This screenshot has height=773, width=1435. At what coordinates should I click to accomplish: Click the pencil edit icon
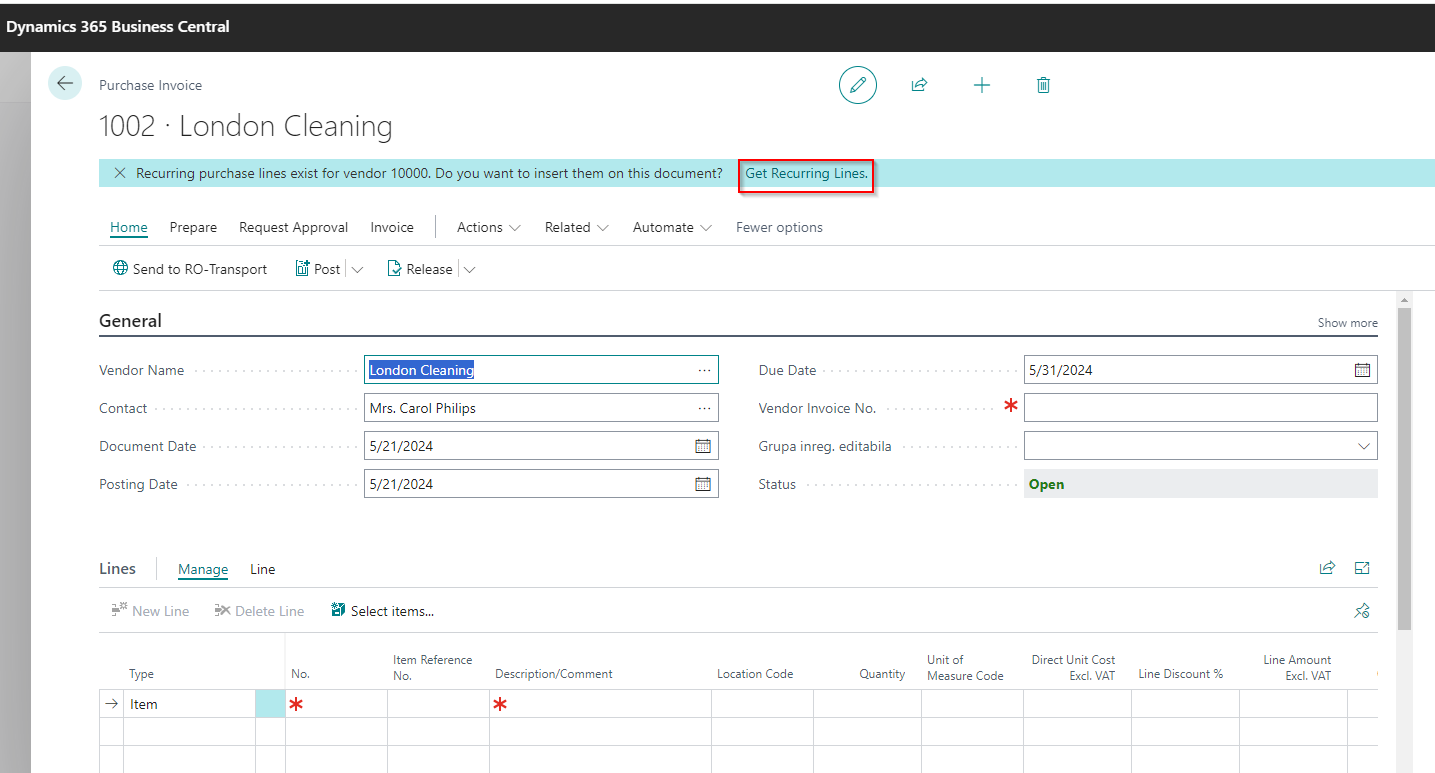pos(857,85)
